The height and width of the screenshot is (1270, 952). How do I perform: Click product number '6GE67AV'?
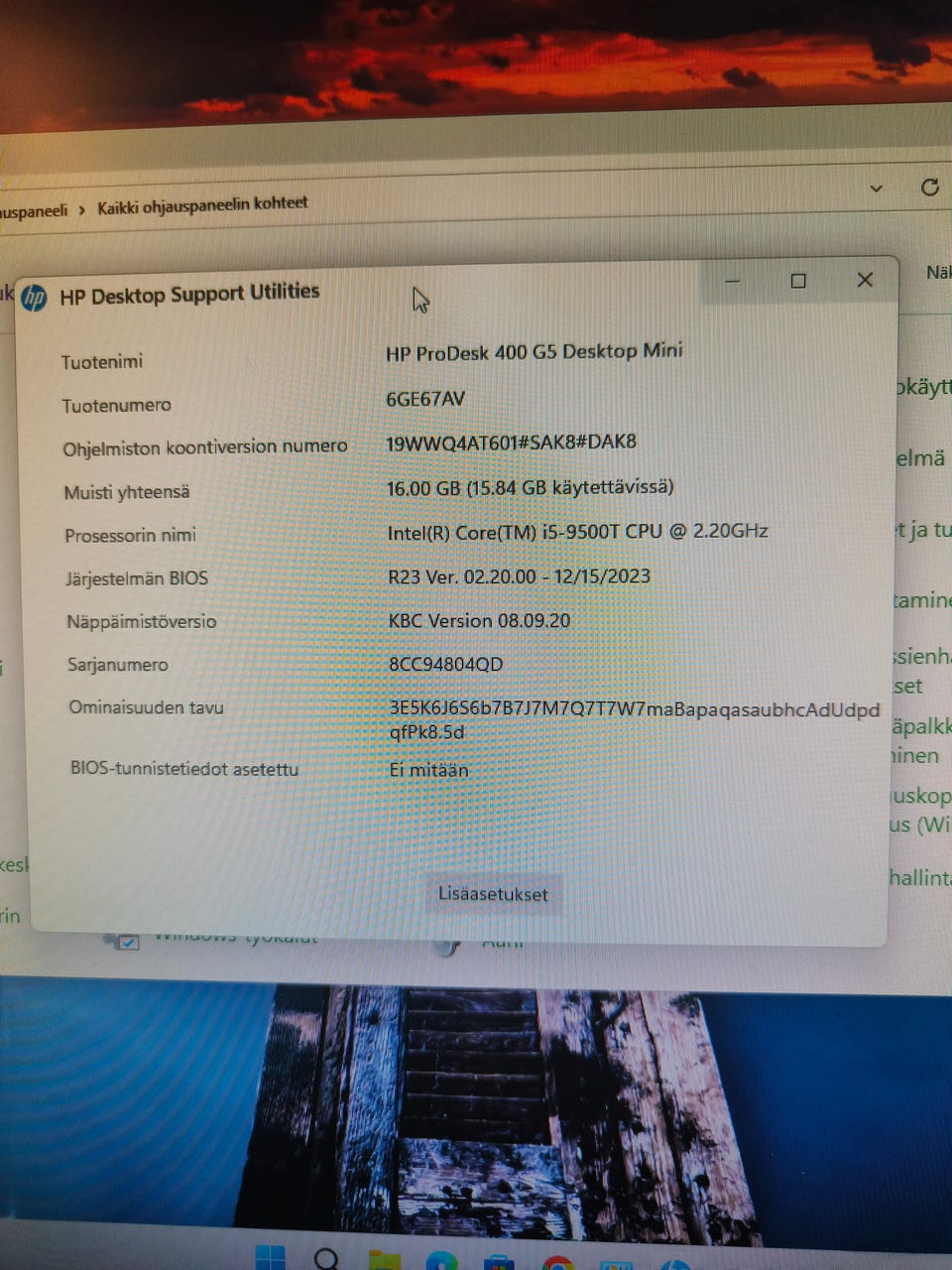click(425, 399)
